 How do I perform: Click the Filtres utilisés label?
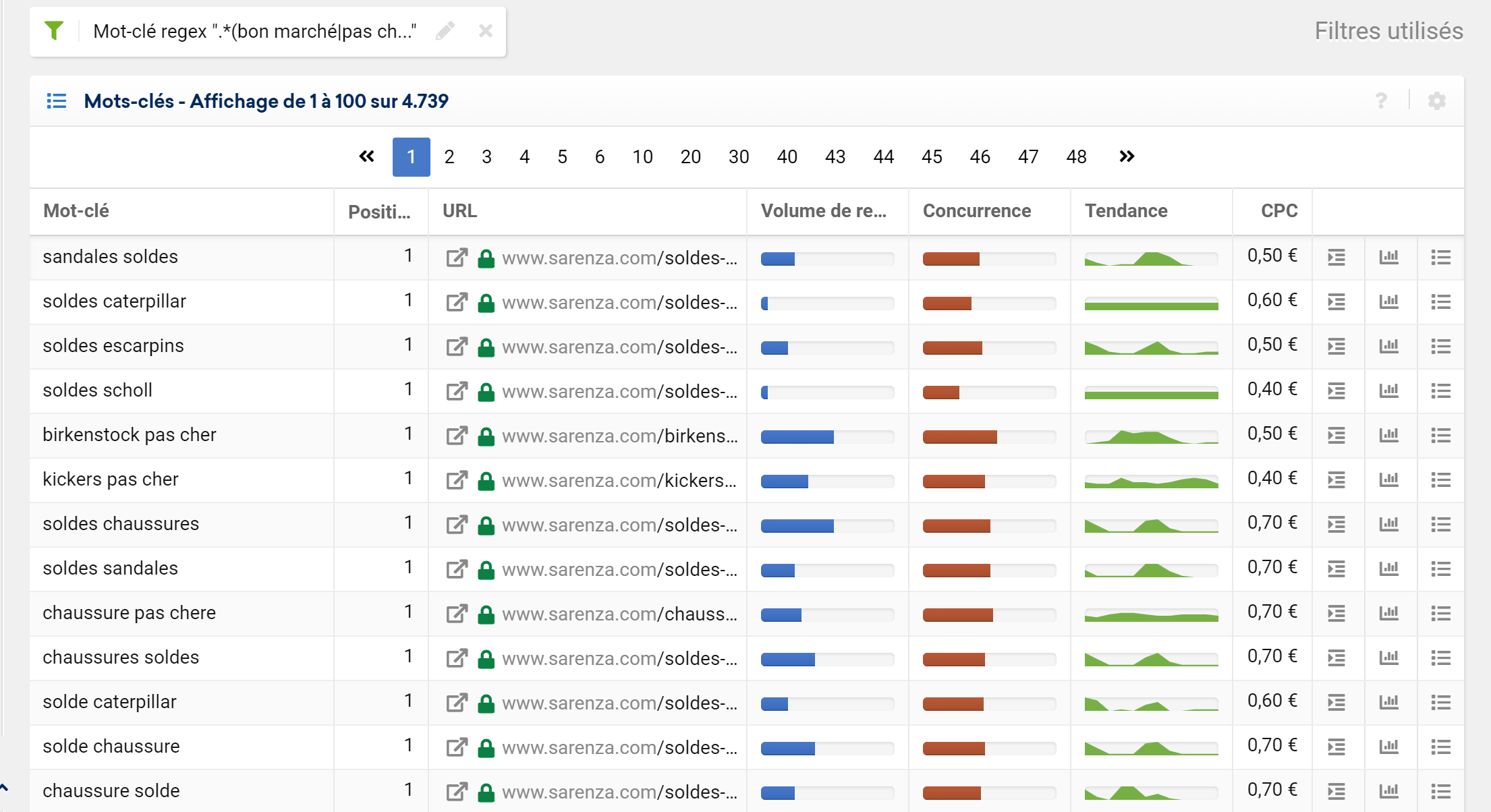[x=1388, y=31]
